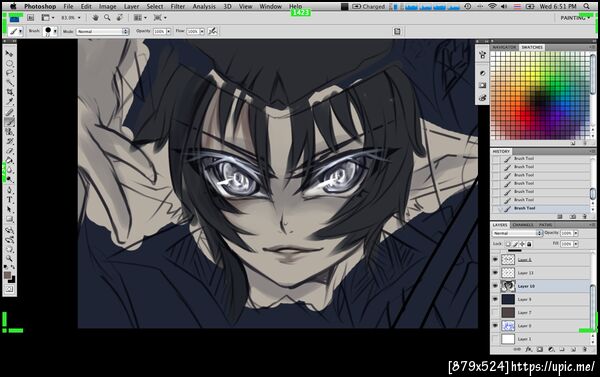Select the Eyedropper tool

pos(9,102)
